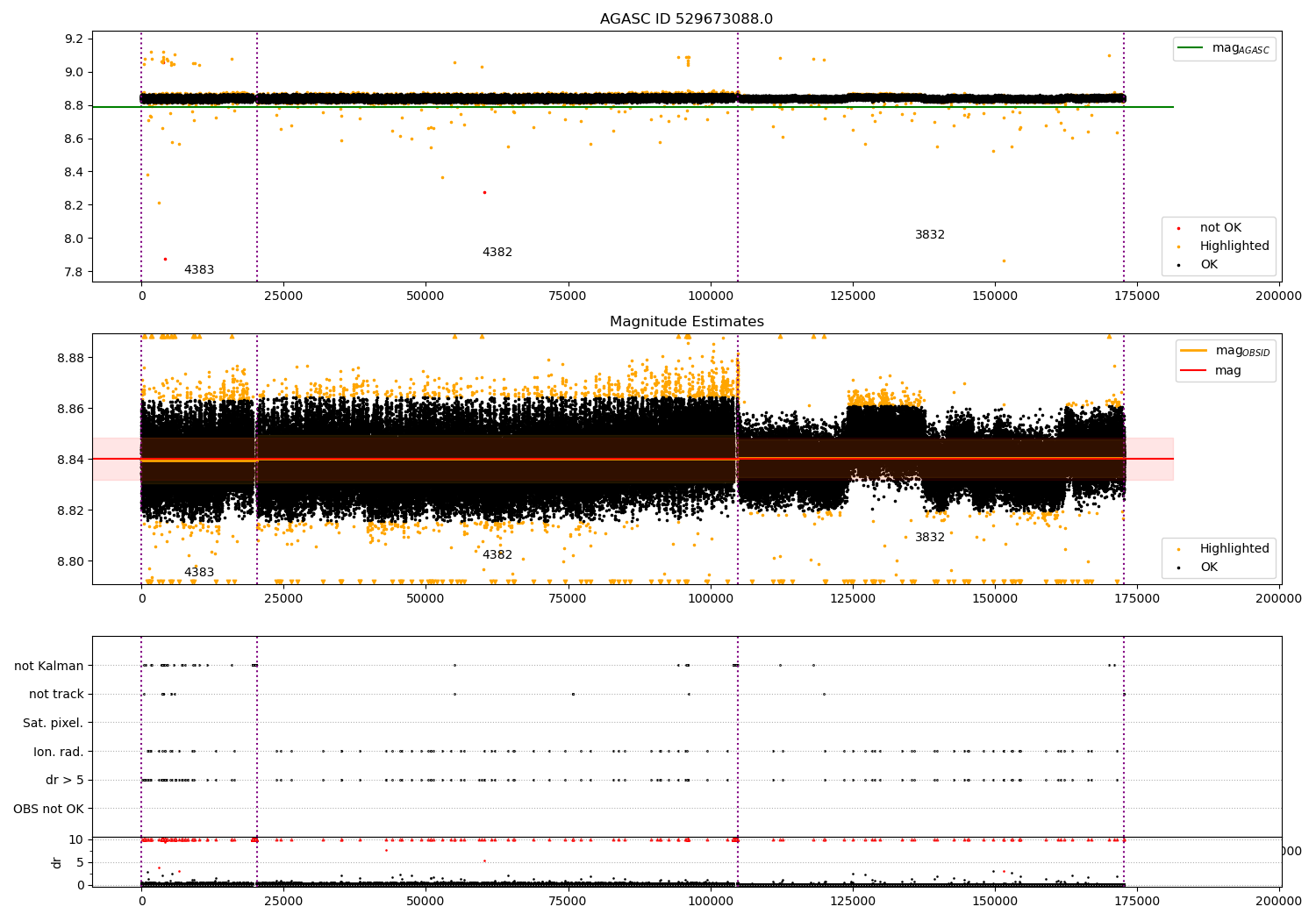Click the 9.2 tick on top y-axis
1316x921 pixels.
74,39
